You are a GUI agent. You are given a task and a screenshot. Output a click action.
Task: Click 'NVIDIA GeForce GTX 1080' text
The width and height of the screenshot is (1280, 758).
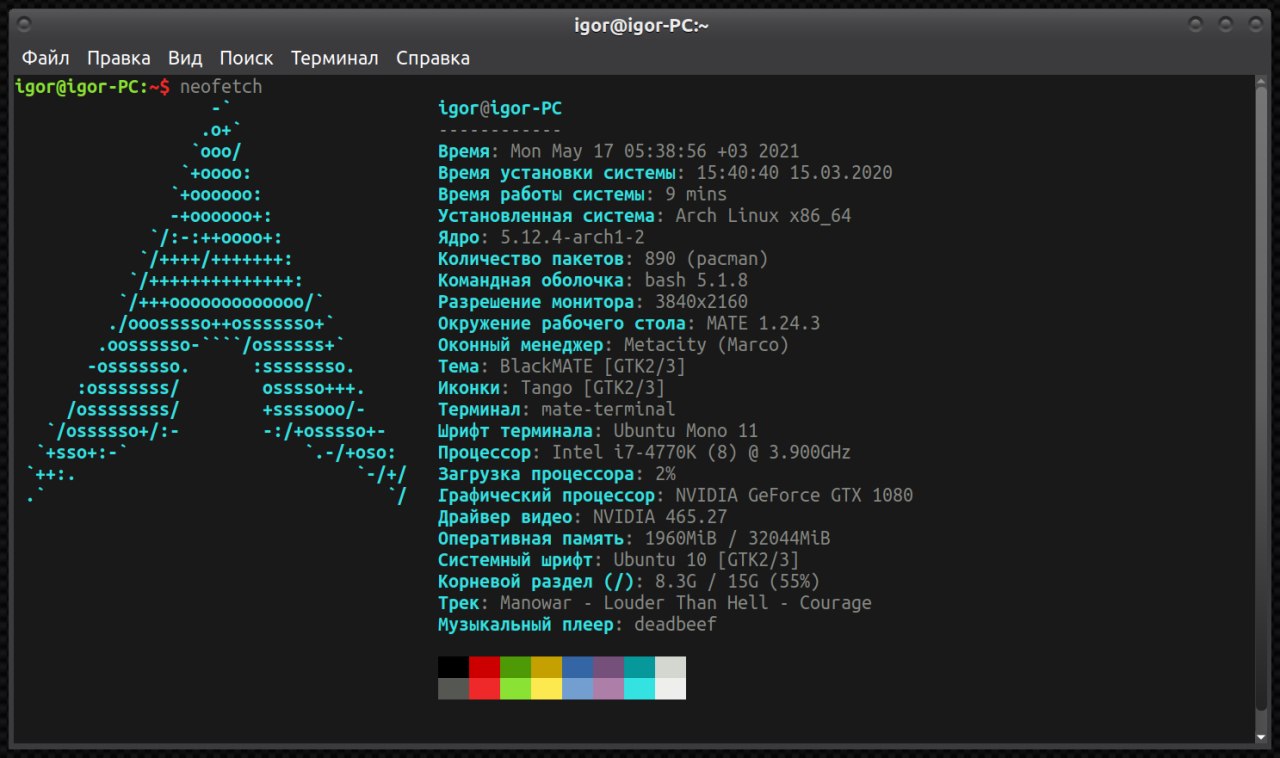[x=795, y=495]
